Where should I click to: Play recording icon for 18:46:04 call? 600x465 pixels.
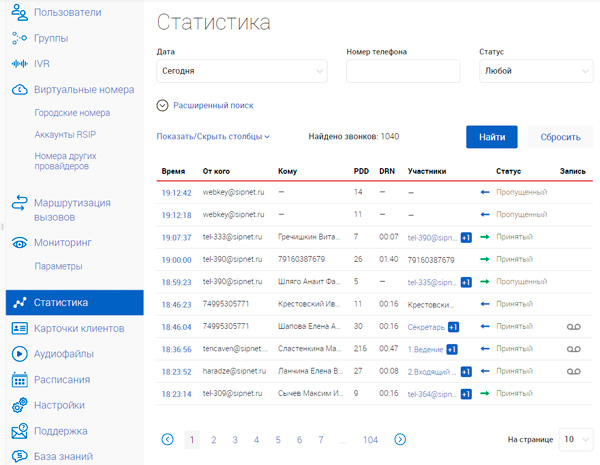click(573, 326)
